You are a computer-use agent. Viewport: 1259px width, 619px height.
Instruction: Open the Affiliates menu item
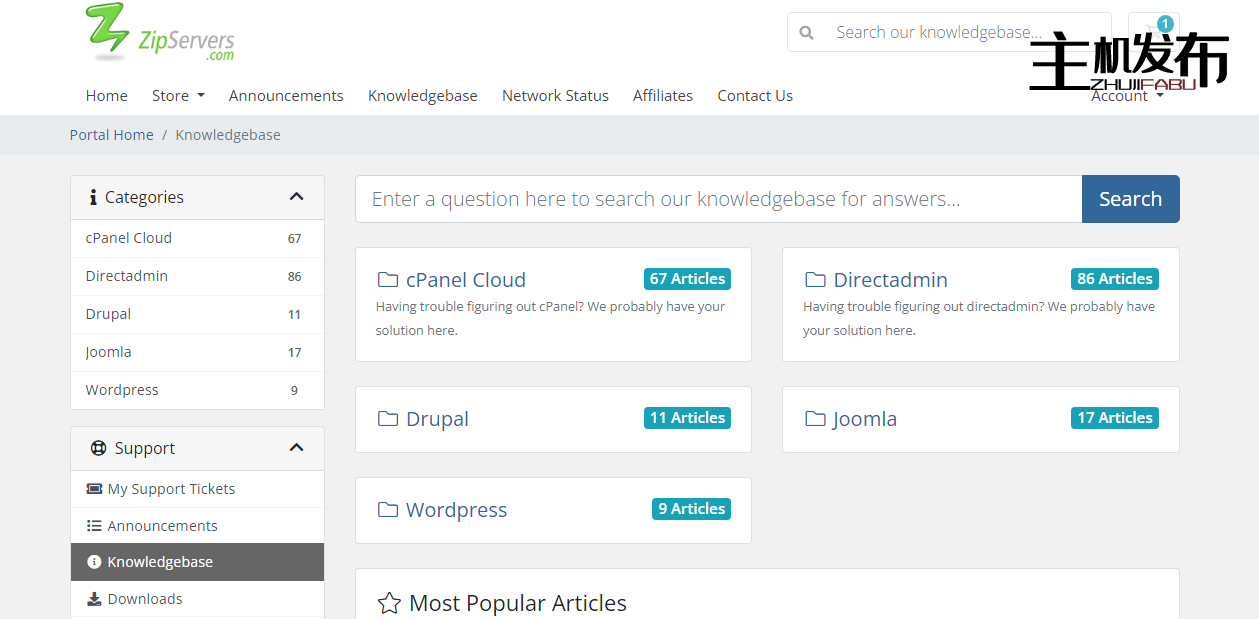[x=662, y=96]
